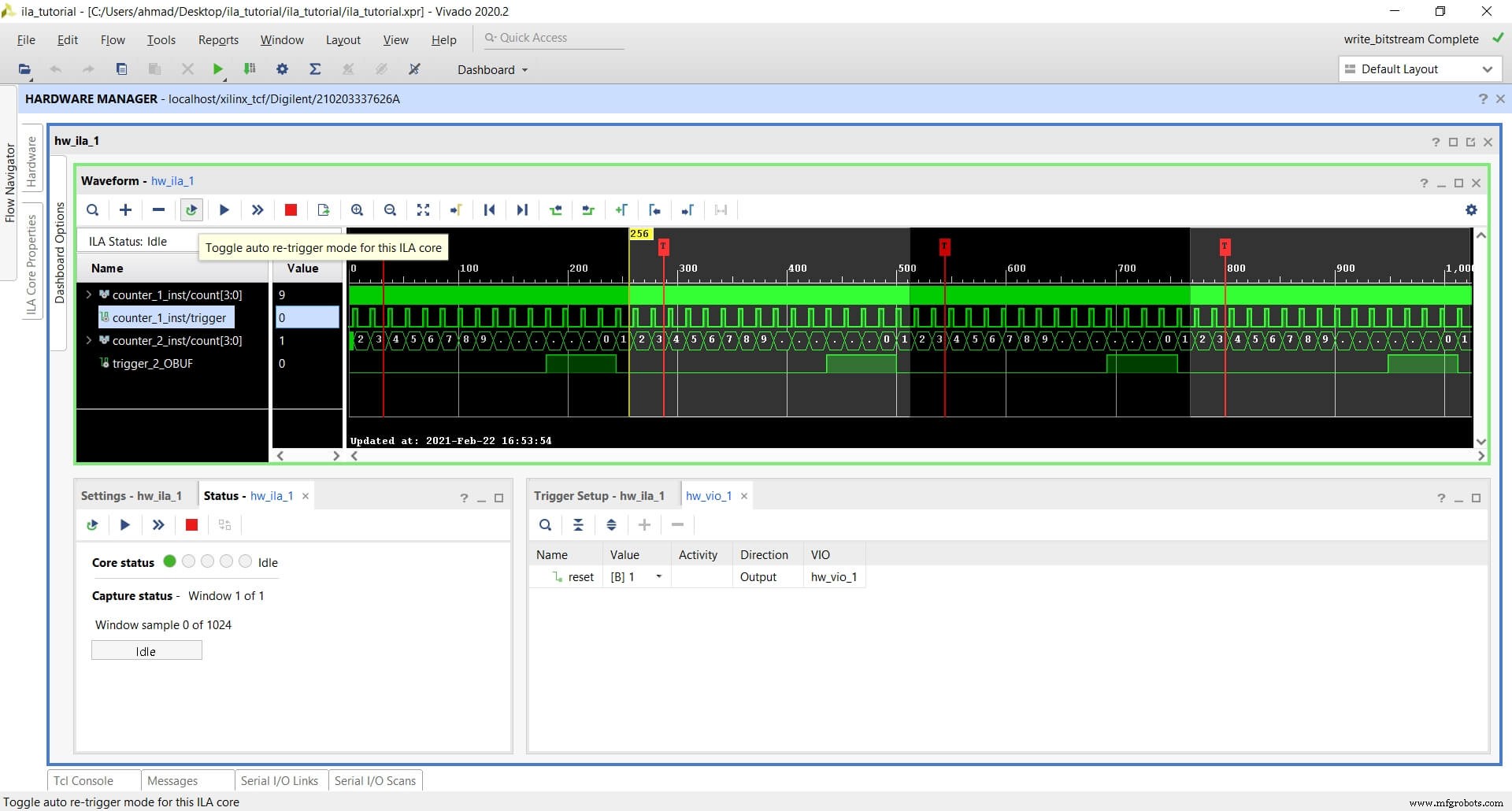The height and width of the screenshot is (811, 1512).
Task: Run trigger for hw_ila_1 waveform
Action: tap(224, 210)
